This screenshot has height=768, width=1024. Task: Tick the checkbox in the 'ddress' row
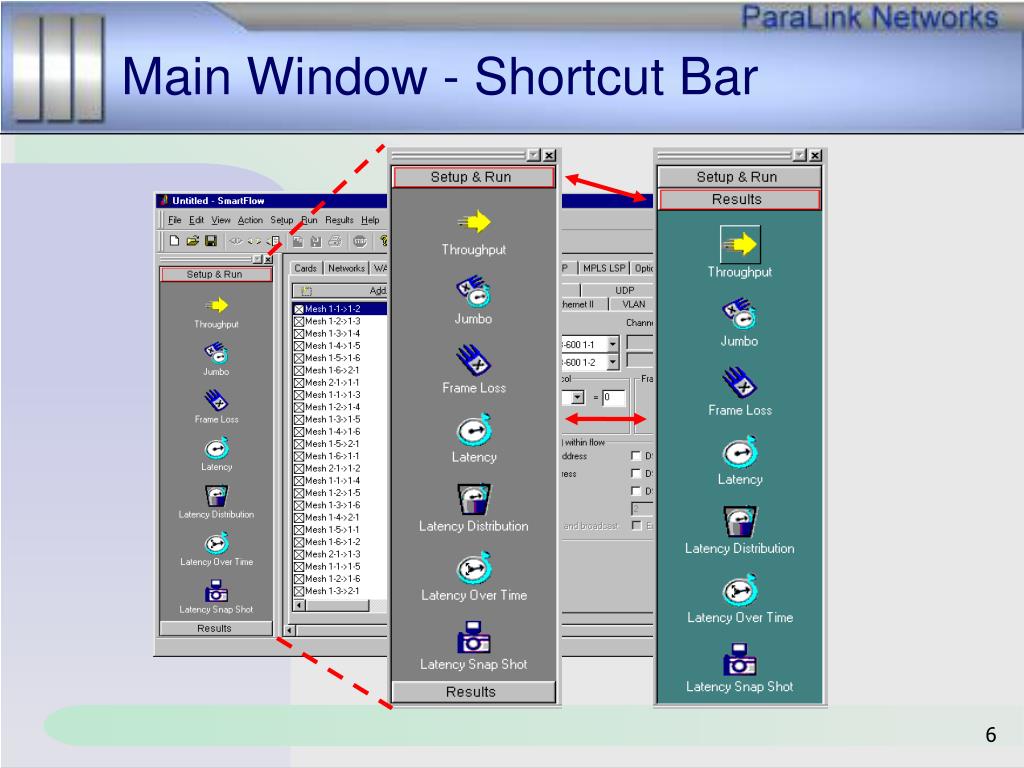coord(636,455)
